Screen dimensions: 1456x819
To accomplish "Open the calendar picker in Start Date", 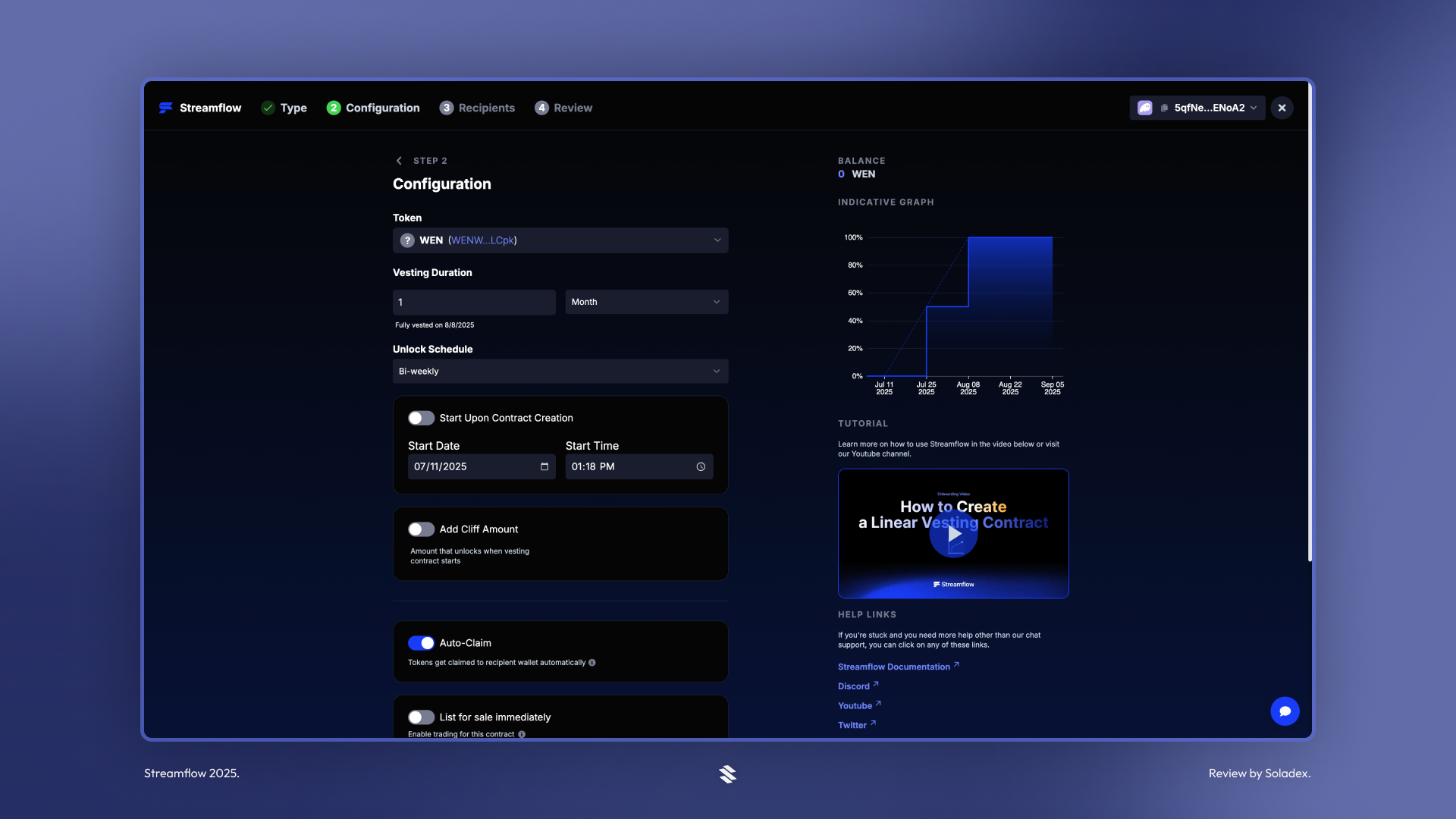I will [544, 466].
